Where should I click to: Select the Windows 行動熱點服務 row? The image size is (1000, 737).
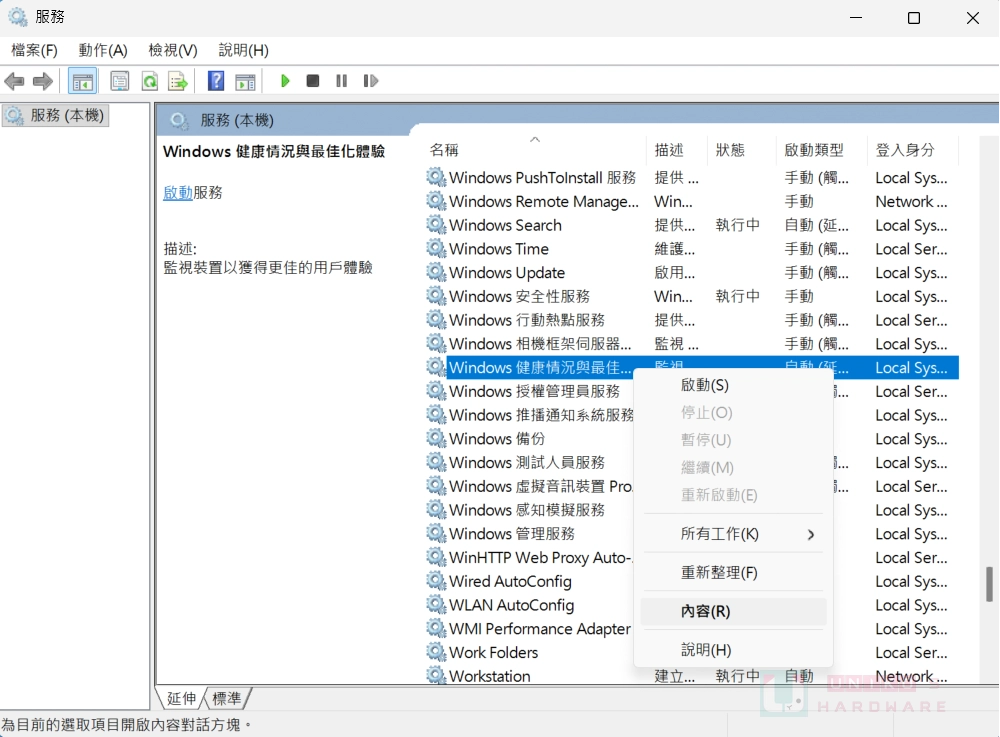[x=691, y=320]
